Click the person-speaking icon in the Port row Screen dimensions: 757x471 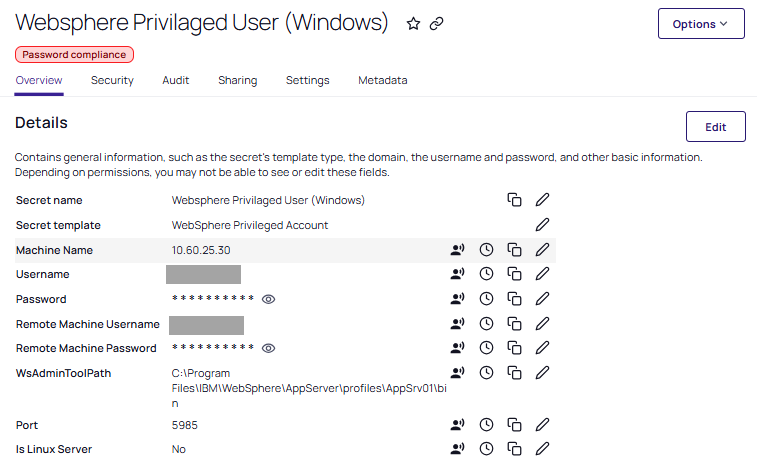point(457,425)
